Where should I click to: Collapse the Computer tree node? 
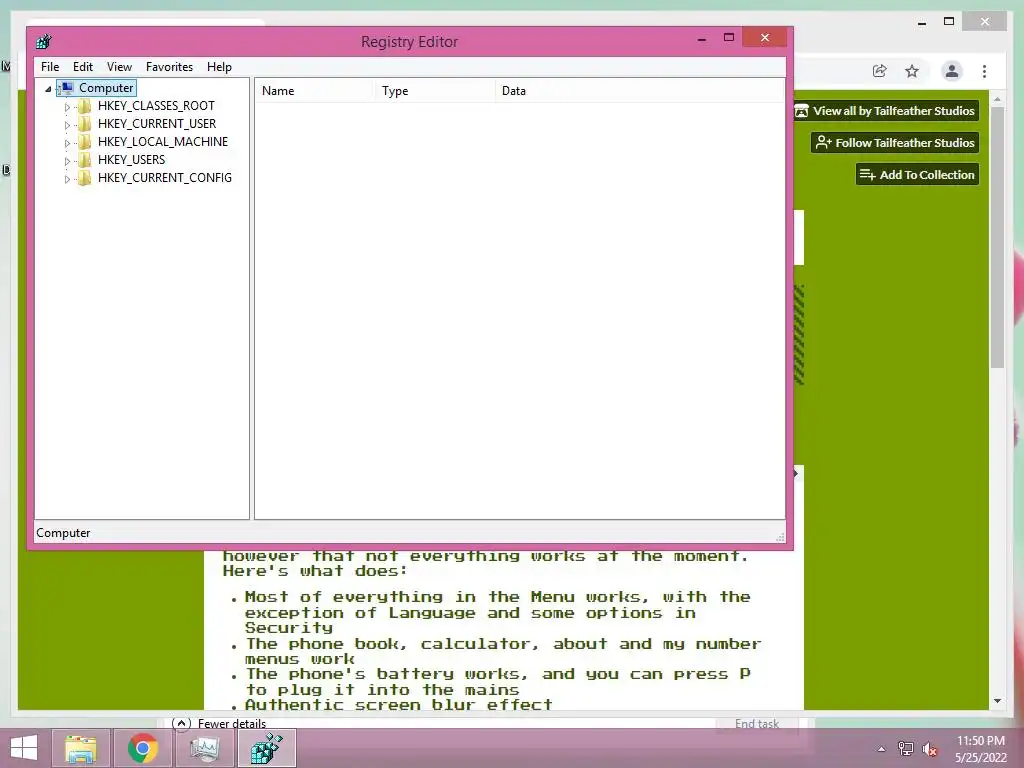pyautogui.click(x=48, y=89)
